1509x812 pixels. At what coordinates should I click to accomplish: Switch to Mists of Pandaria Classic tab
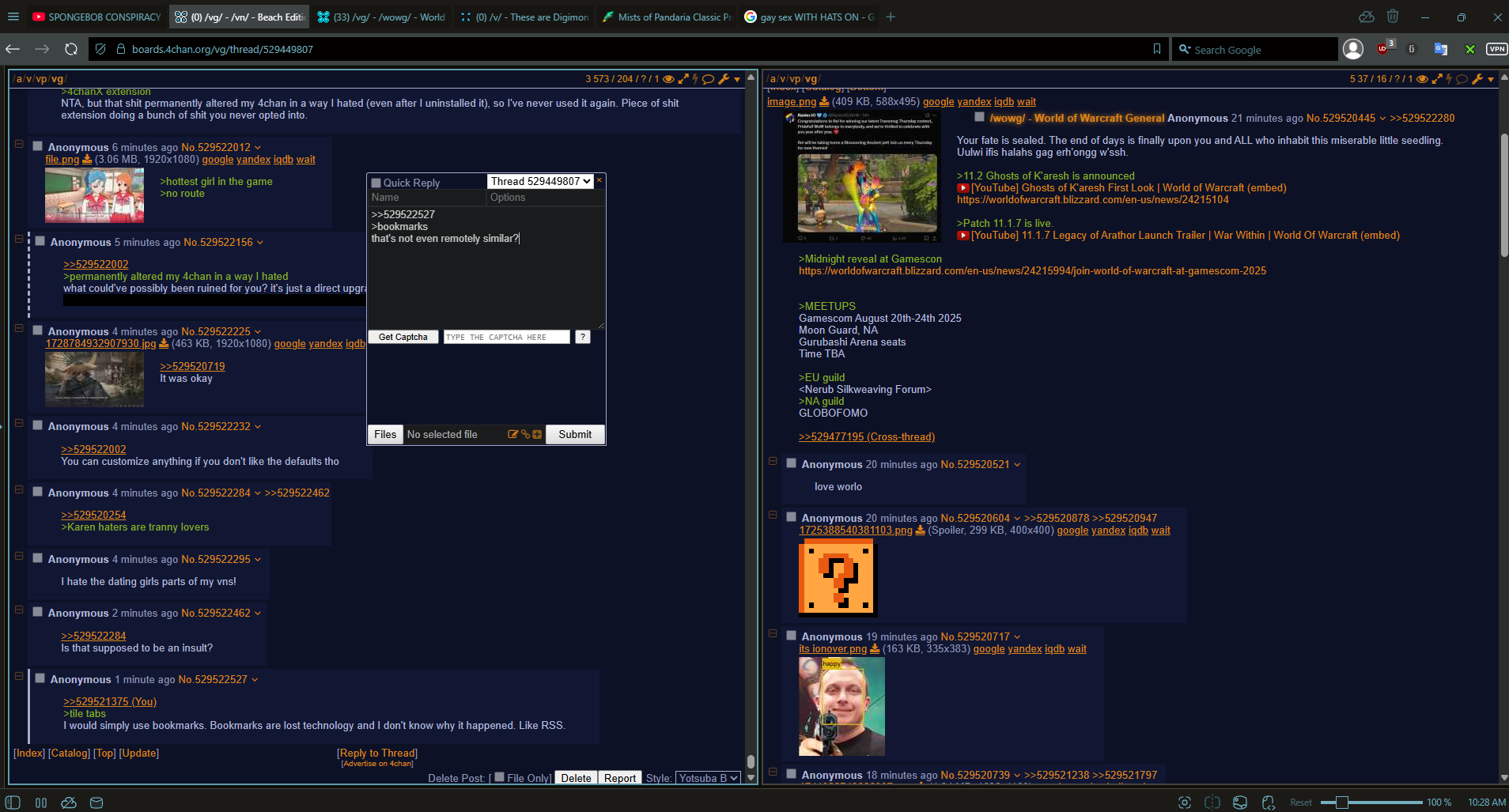[666, 17]
